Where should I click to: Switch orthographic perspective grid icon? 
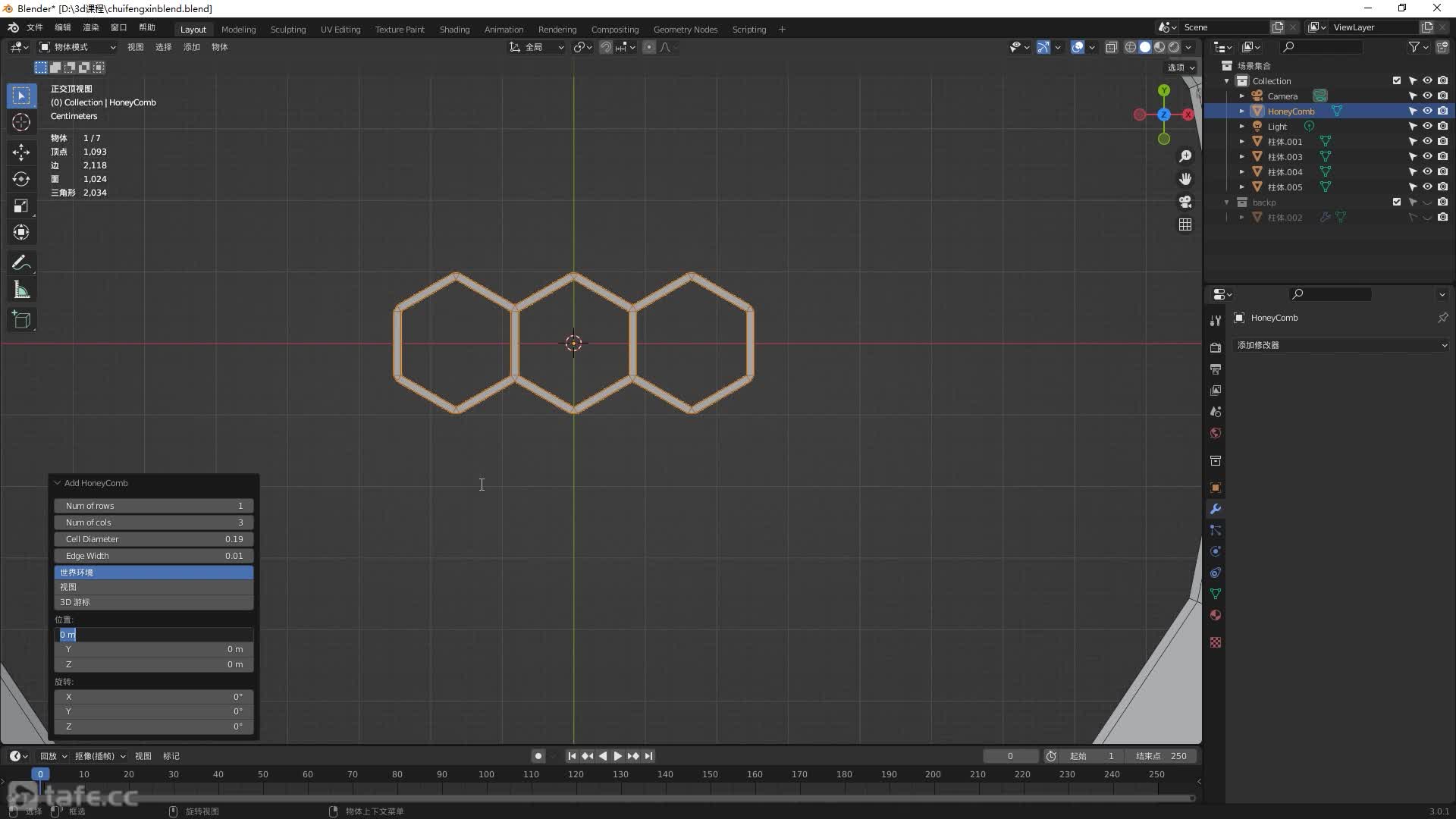(1185, 224)
